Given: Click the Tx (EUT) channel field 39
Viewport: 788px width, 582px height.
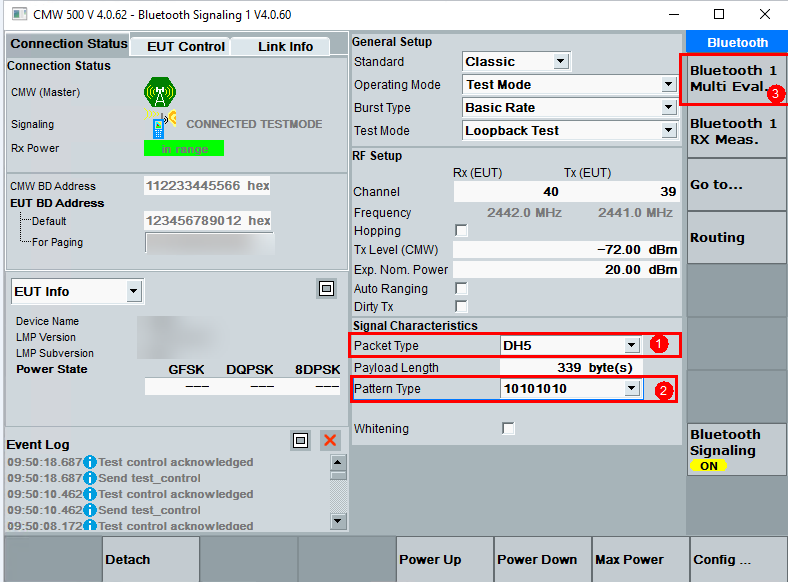Looking at the screenshot, I should [x=621, y=191].
